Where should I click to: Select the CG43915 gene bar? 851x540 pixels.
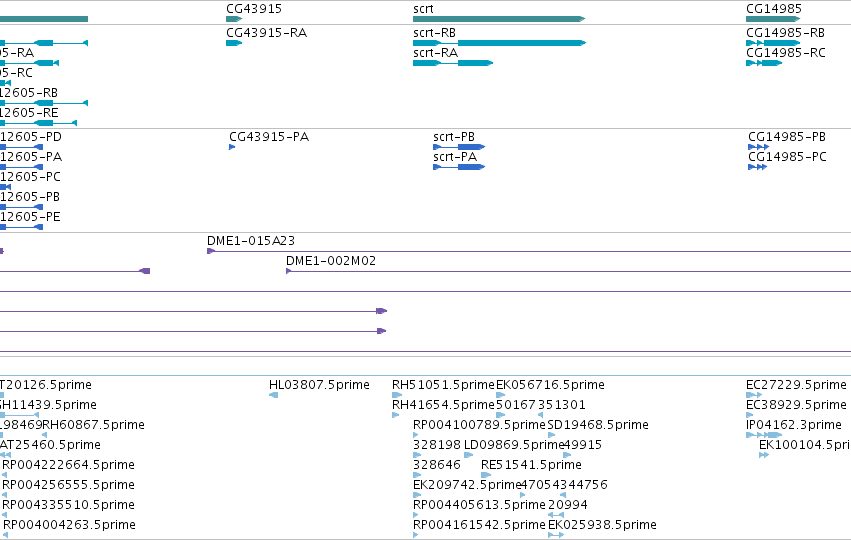(234, 19)
